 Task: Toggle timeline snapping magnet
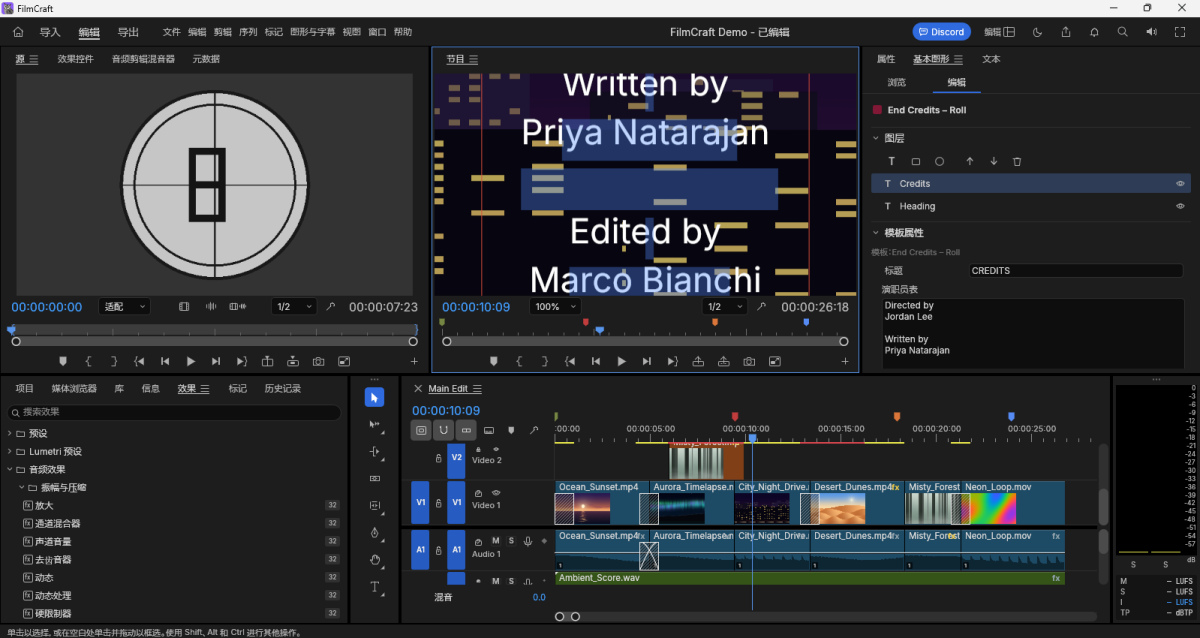click(444, 430)
